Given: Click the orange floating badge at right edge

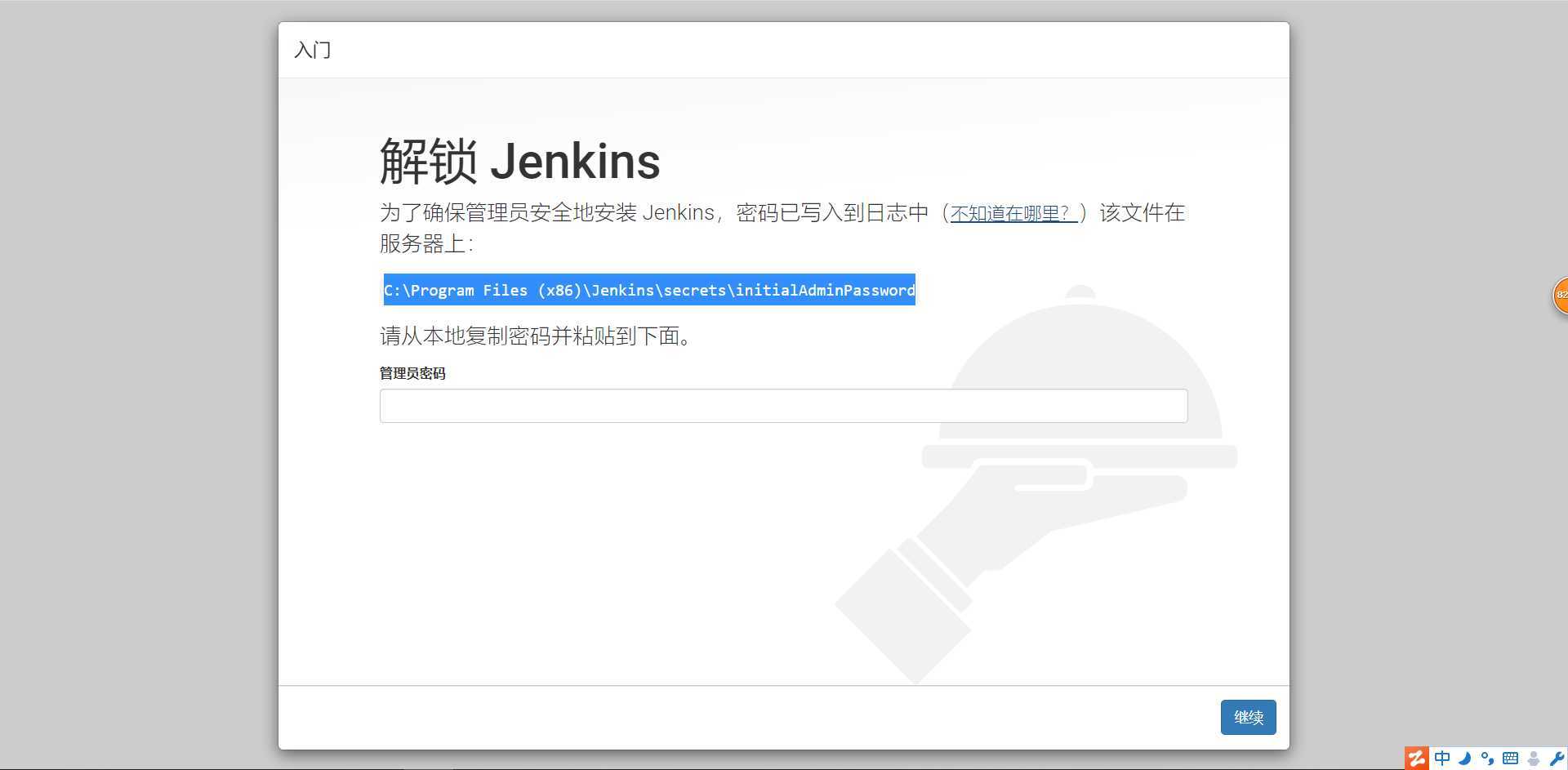Looking at the screenshot, I should [1561, 295].
